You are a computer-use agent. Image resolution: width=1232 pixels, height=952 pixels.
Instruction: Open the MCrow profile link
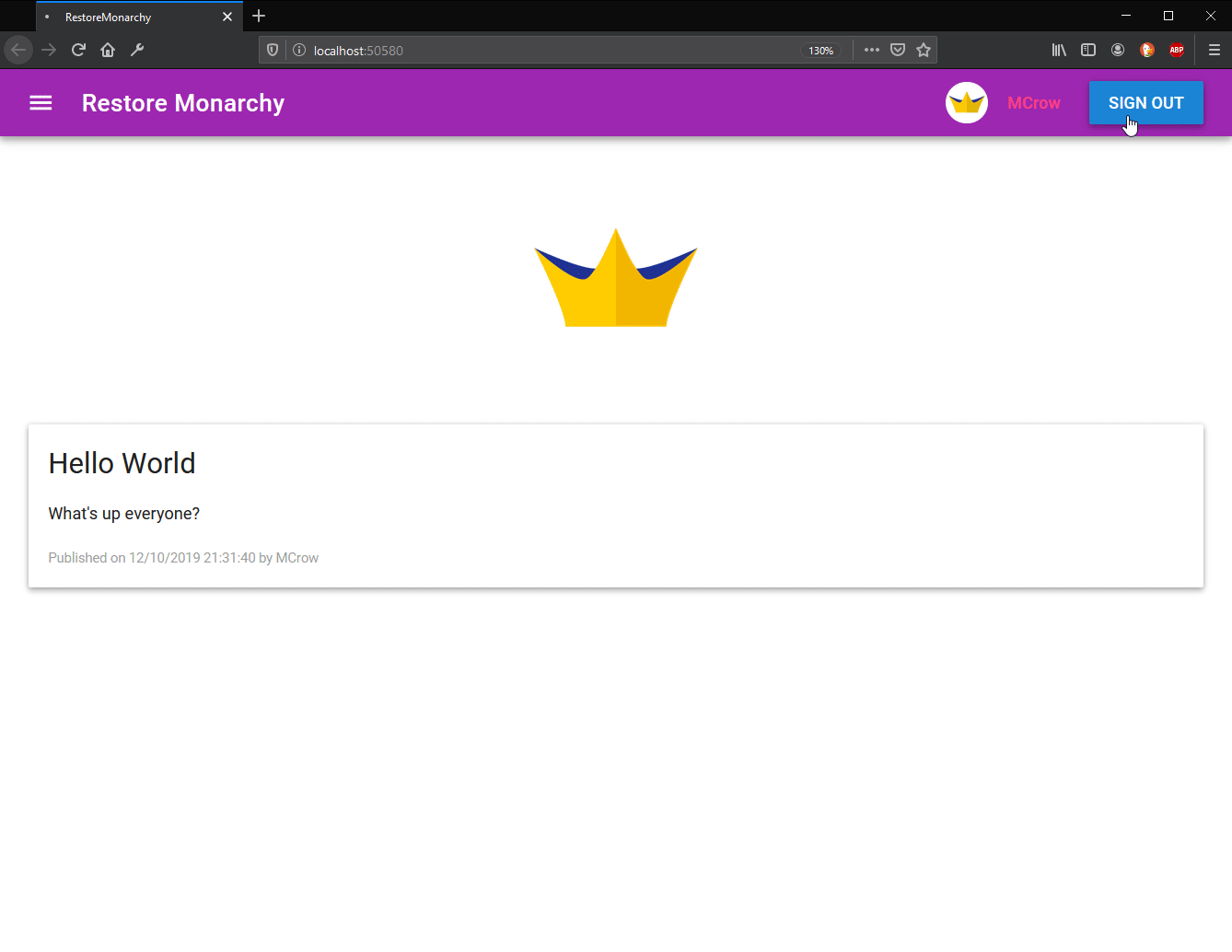click(1034, 103)
